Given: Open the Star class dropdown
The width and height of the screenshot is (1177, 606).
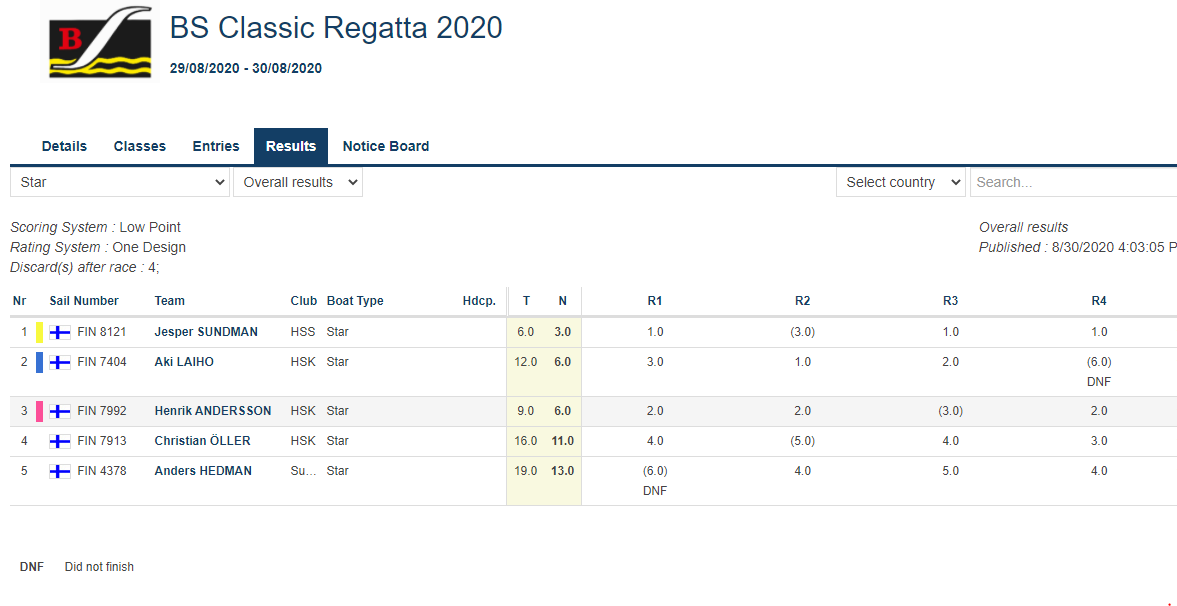Looking at the screenshot, I should [x=119, y=182].
